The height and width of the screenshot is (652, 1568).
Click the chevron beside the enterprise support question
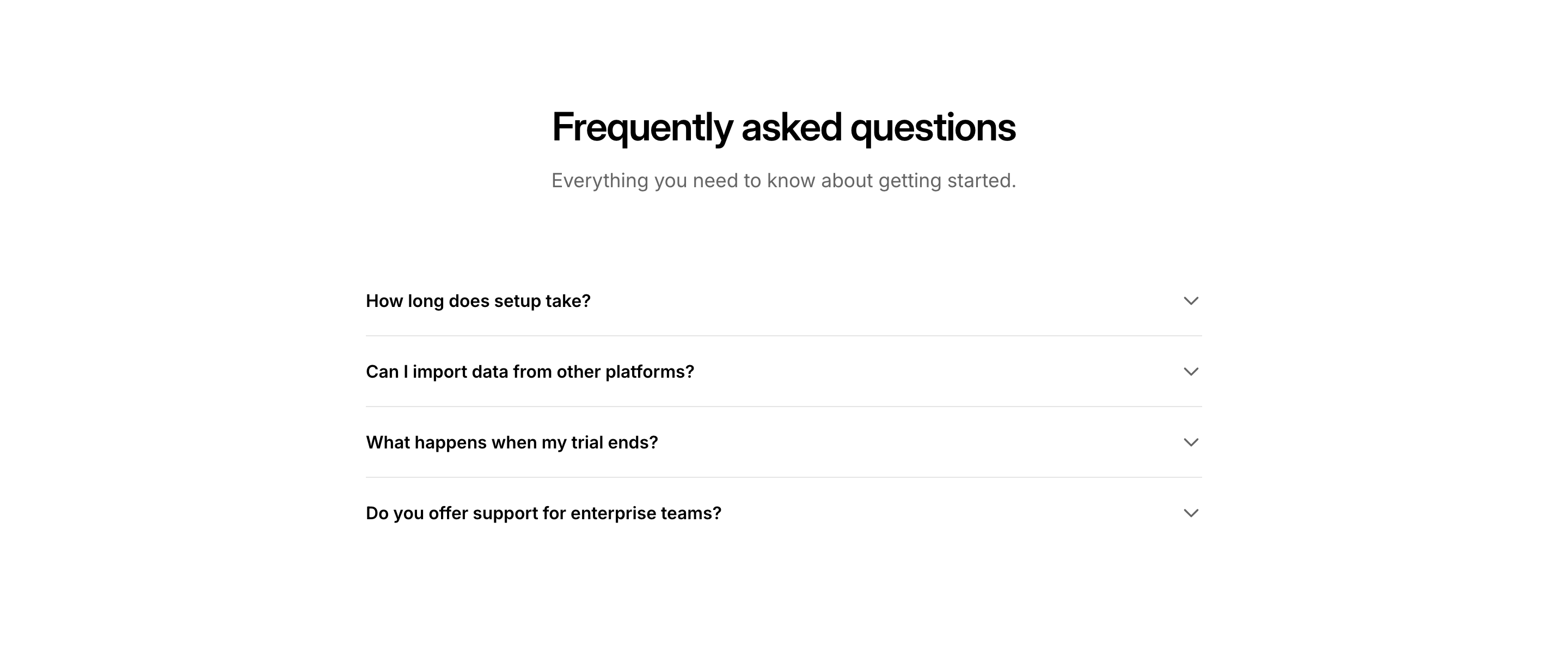[x=1191, y=513]
